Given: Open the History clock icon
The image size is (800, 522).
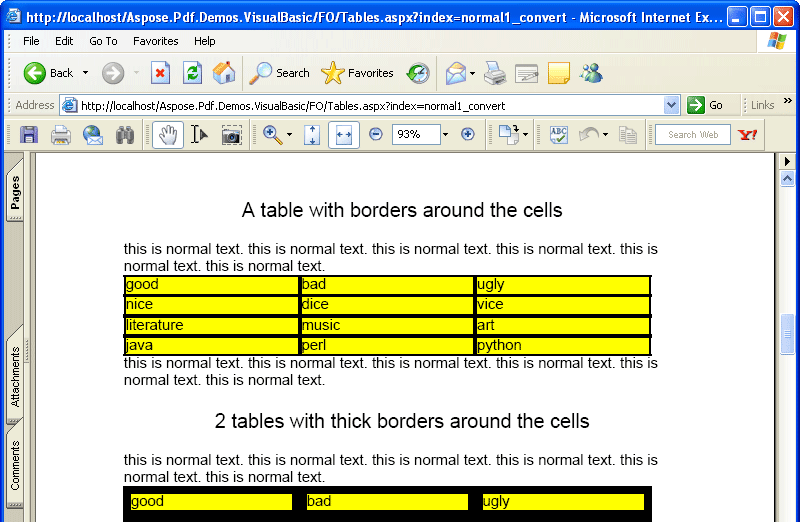Looking at the screenshot, I should click(418, 73).
